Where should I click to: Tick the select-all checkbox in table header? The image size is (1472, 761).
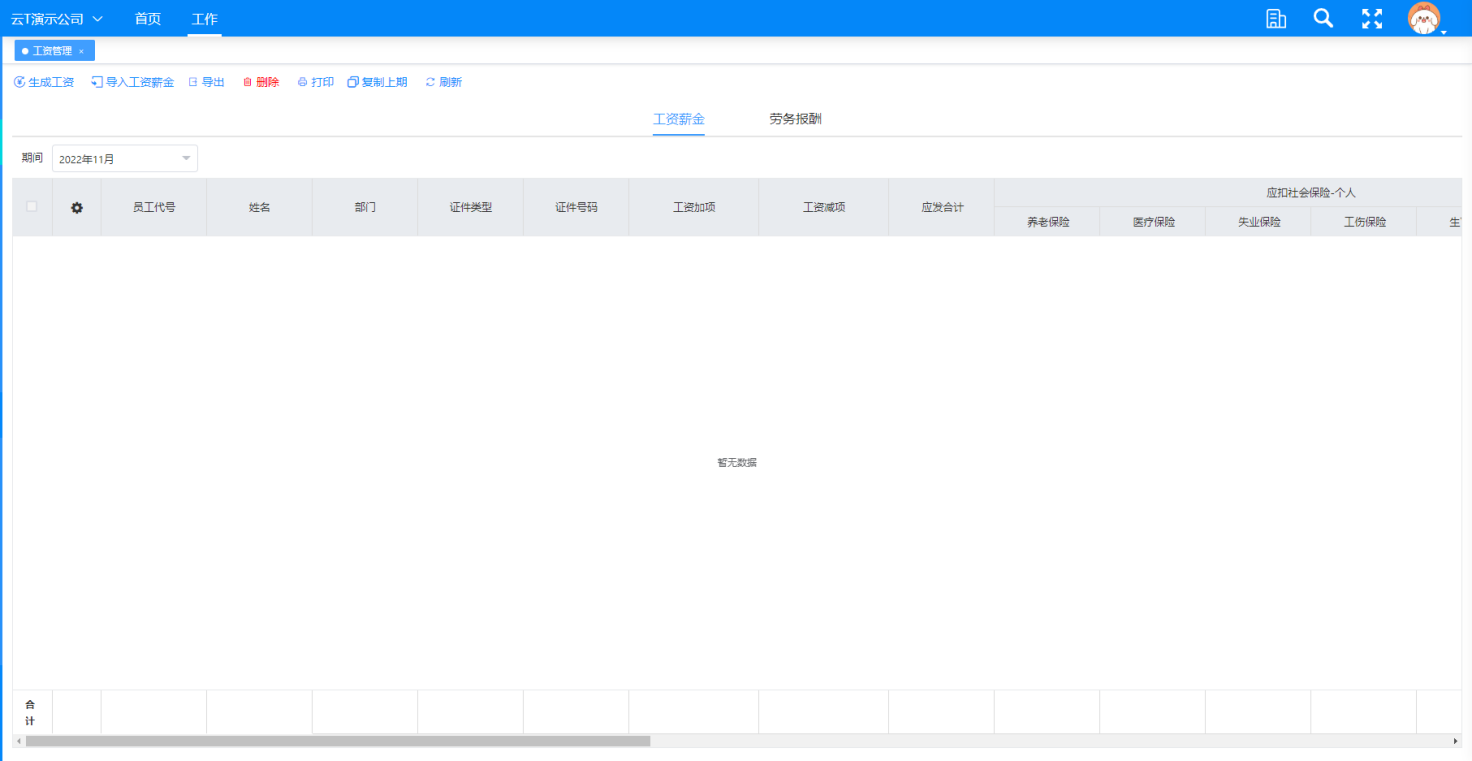tap(32, 206)
